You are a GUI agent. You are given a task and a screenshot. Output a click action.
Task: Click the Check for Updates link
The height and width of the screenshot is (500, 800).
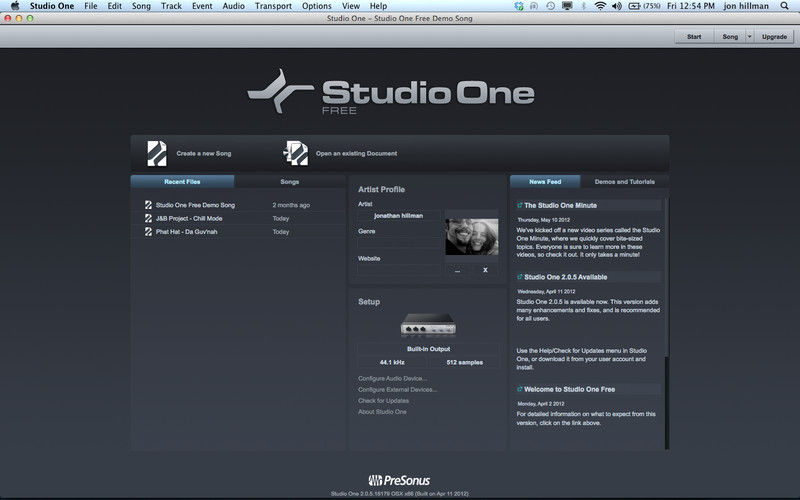click(383, 401)
